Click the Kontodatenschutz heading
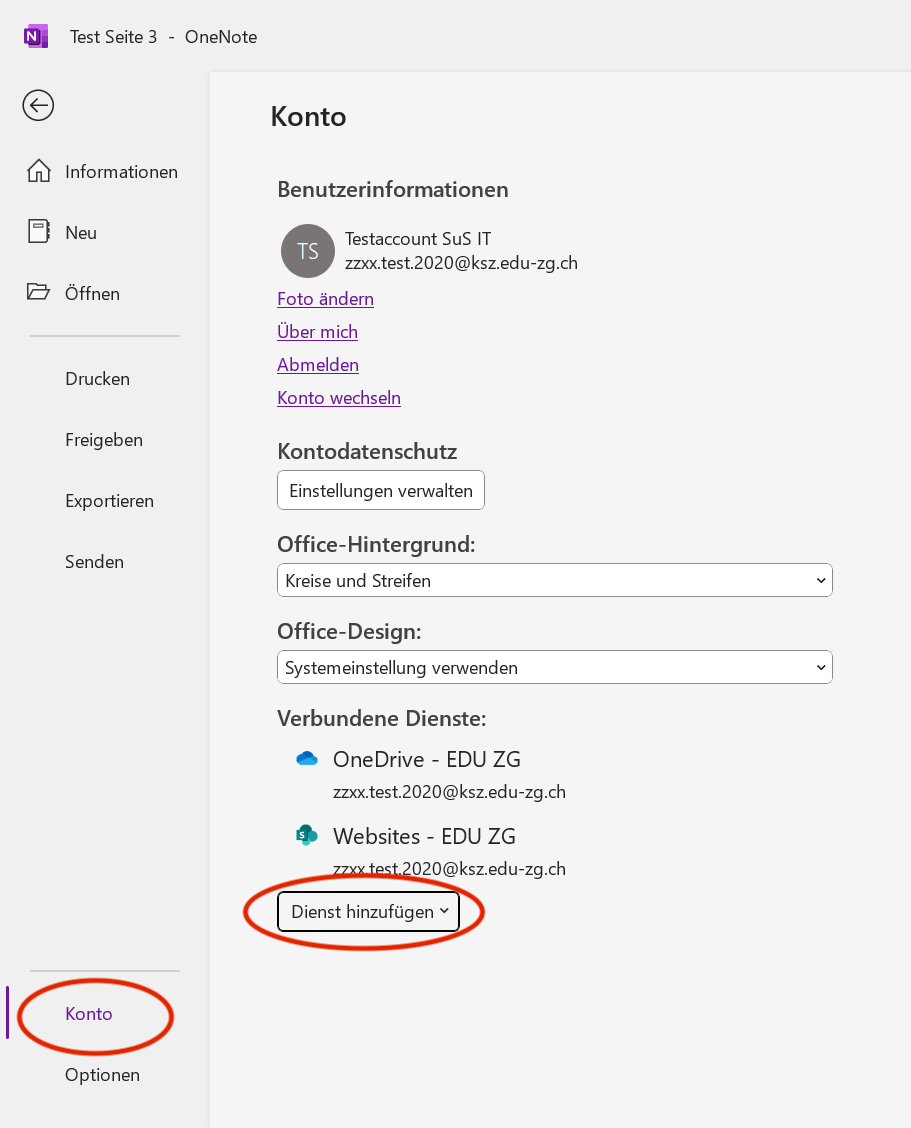The image size is (911, 1128). [x=367, y=451]
